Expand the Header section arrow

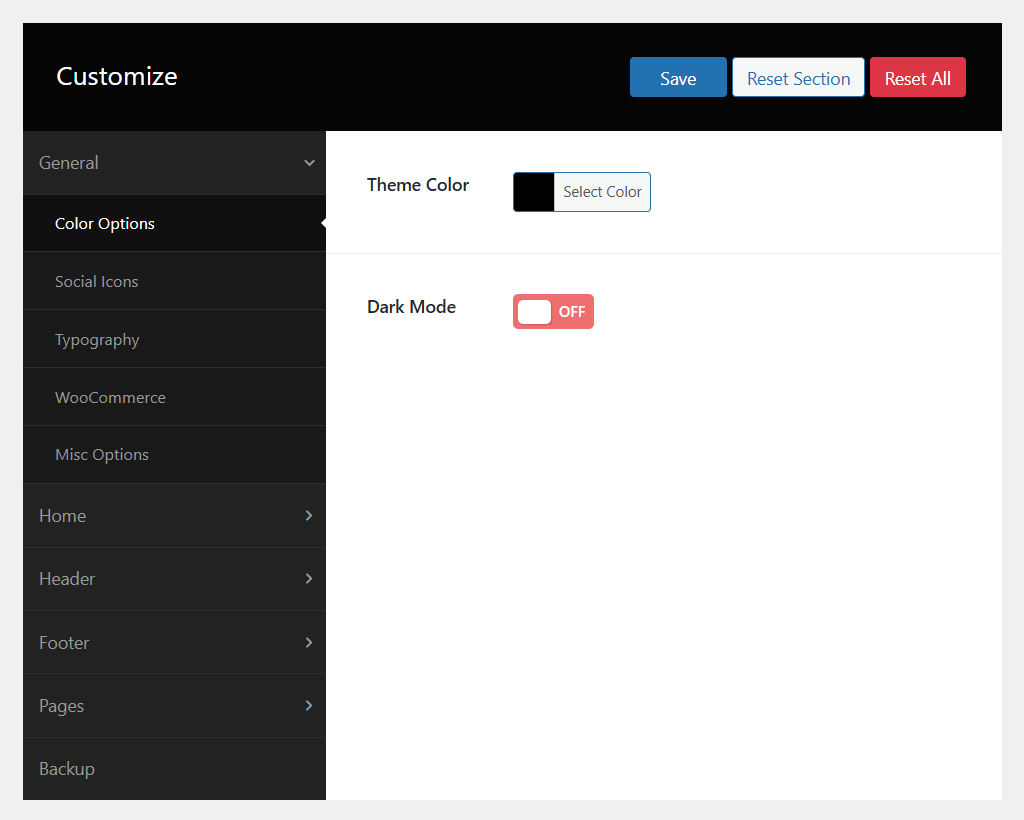[309, 578]
